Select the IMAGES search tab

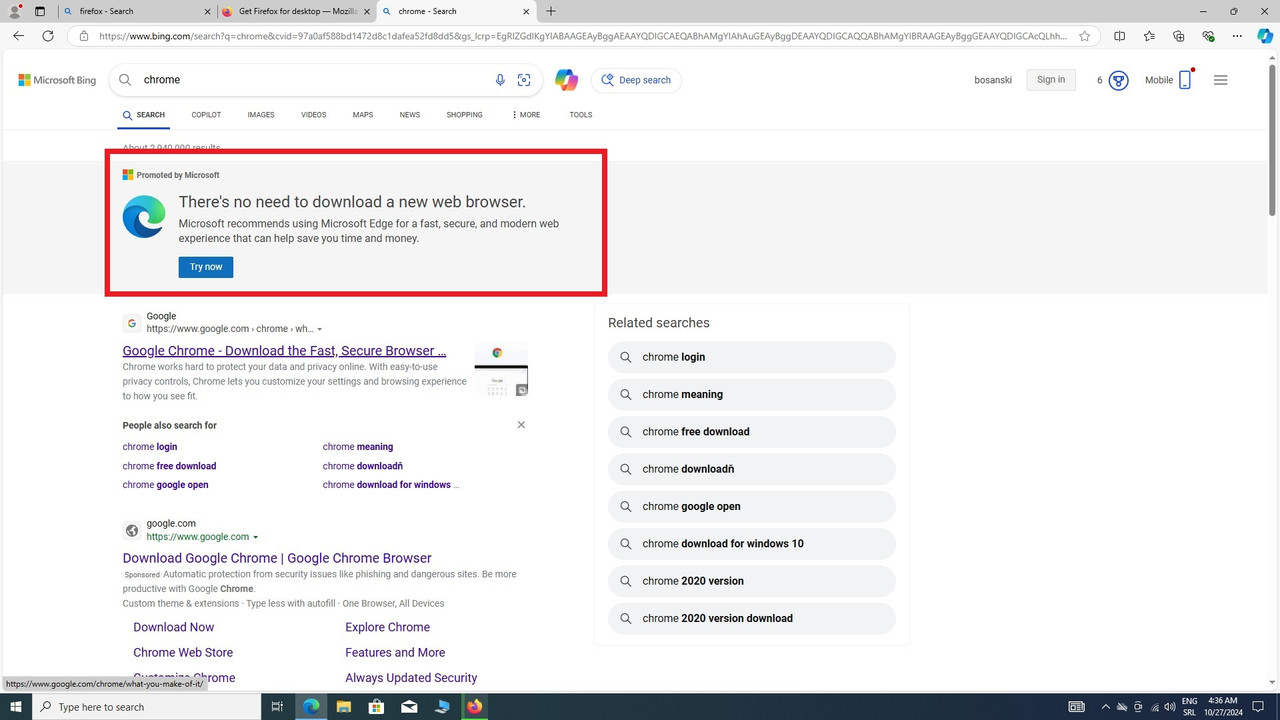(261, 115)
